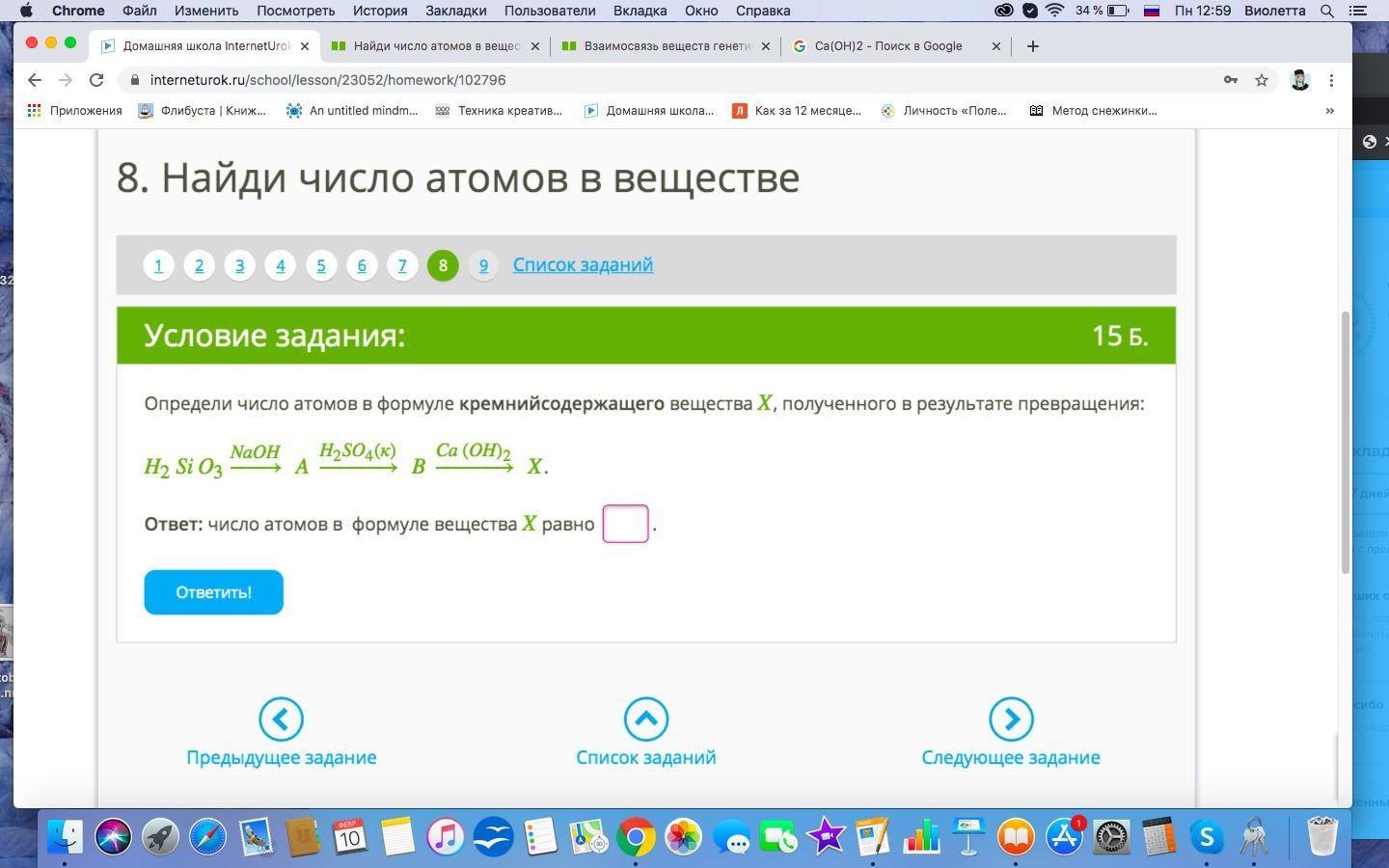Open Notification Center from the menu bar
Viewport: 1389px width, 868px height.
tap(1359, 11)
